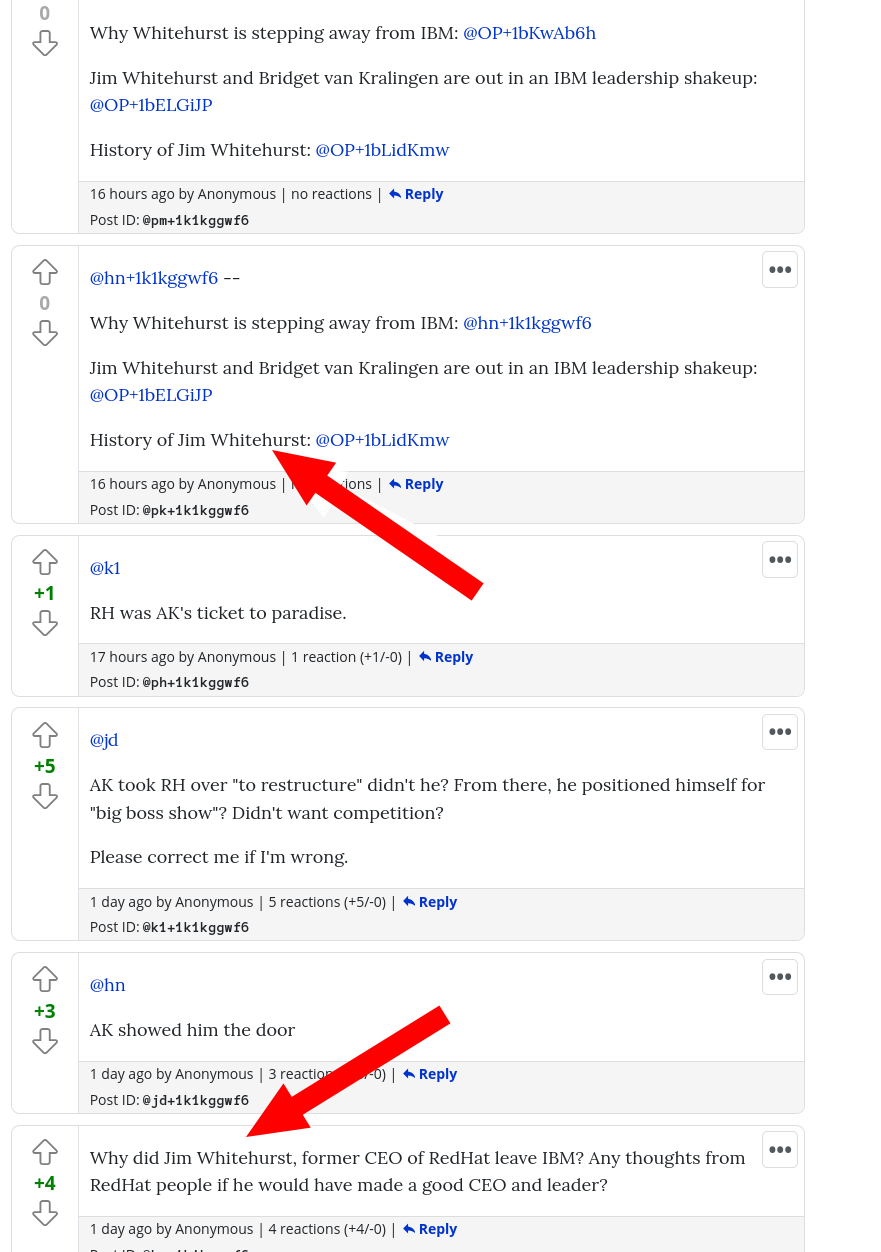Downvote the 'RH was AK's ticket' post
Image resolution: width=881 pixels, height=1252 pixels.
click(45, 623)
